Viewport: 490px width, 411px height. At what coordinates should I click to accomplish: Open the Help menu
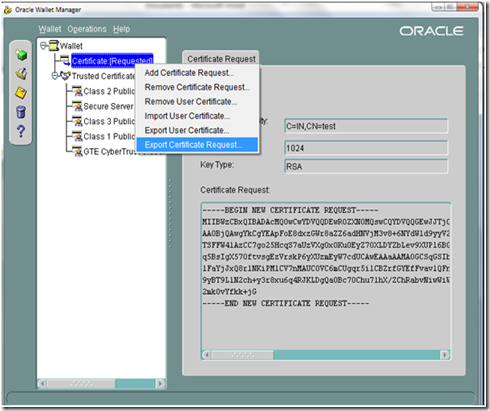pos(121,29)
